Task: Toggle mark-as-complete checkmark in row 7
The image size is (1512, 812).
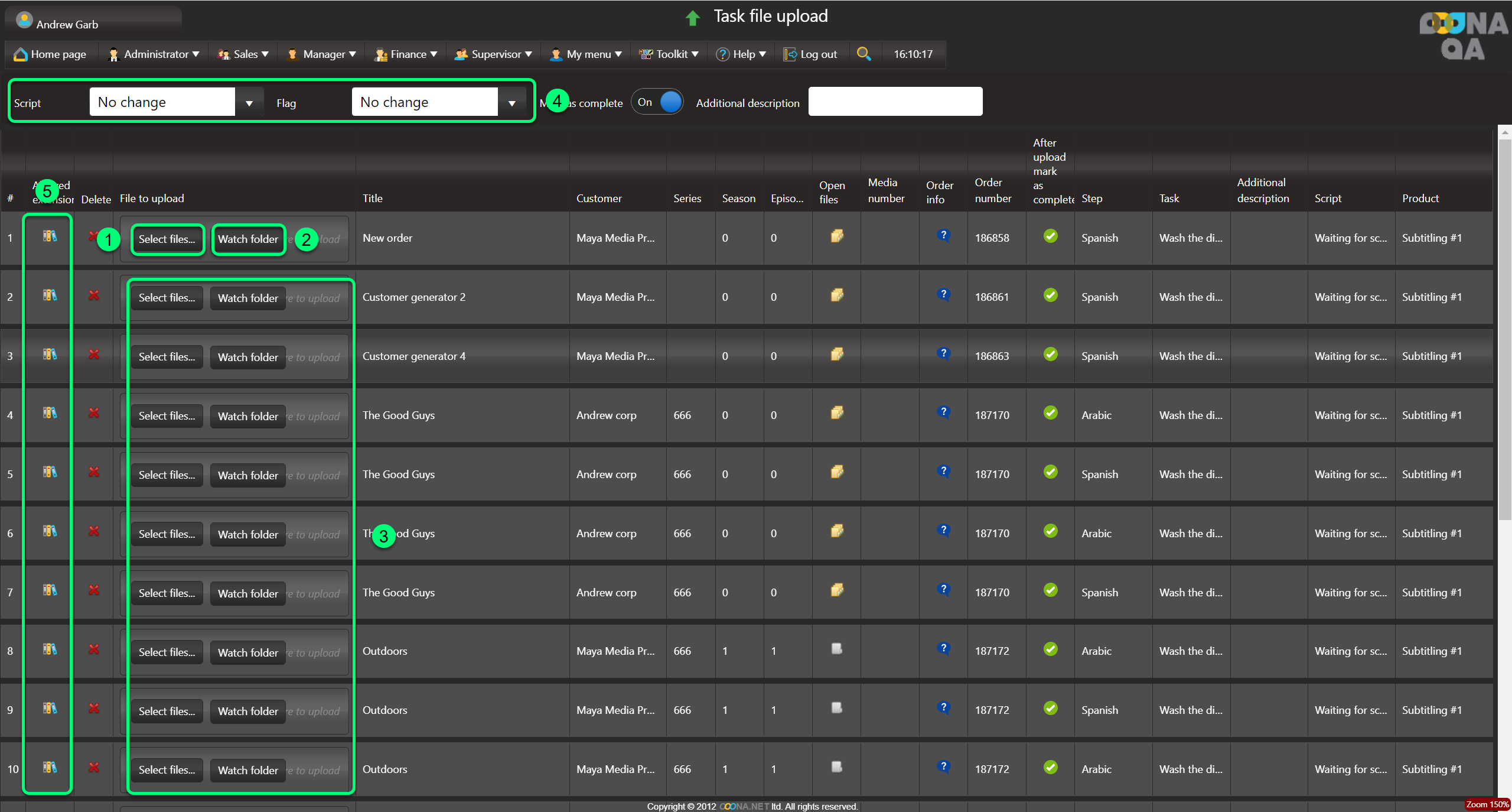Action: click(x=1050, y=590)
